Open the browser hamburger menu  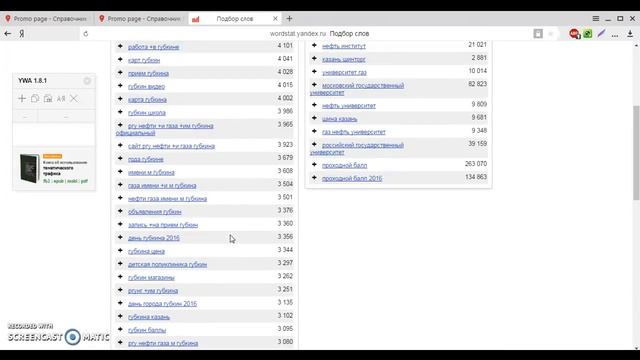point(596,19)
